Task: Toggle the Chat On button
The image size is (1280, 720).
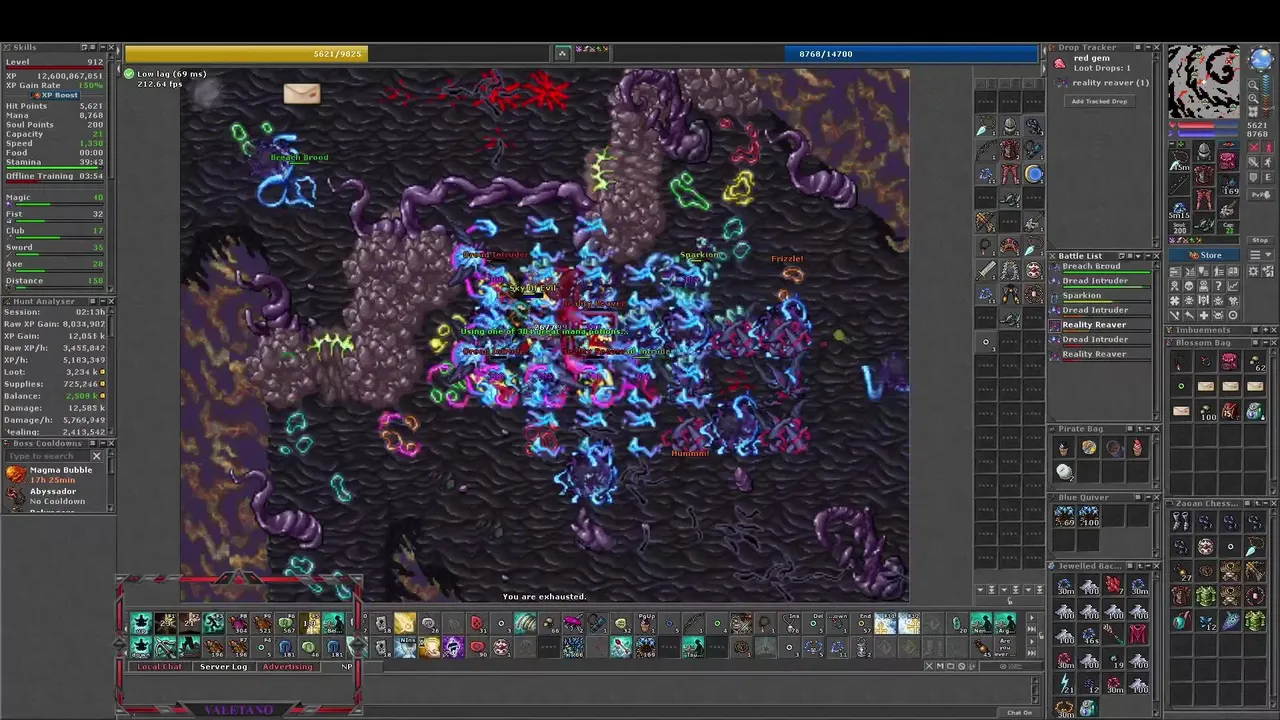Action: point(1020,712)
